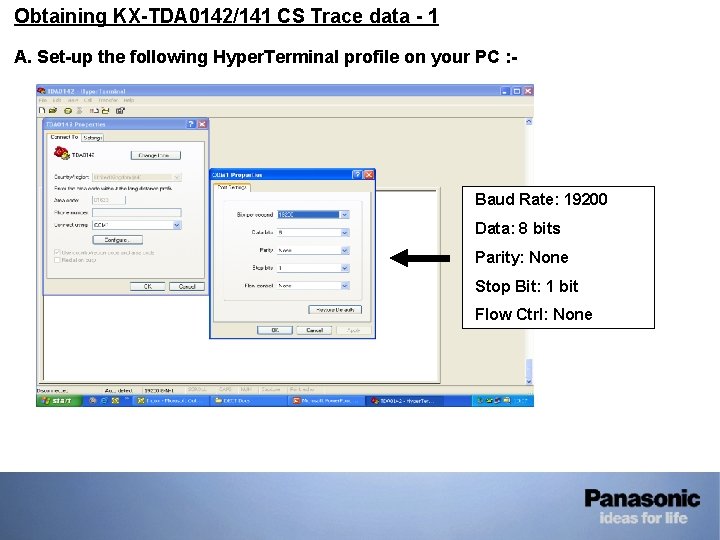The image size is (720, 540).
Task: Click the HyperTerminal taskbar button
Action: coord(404,401)
